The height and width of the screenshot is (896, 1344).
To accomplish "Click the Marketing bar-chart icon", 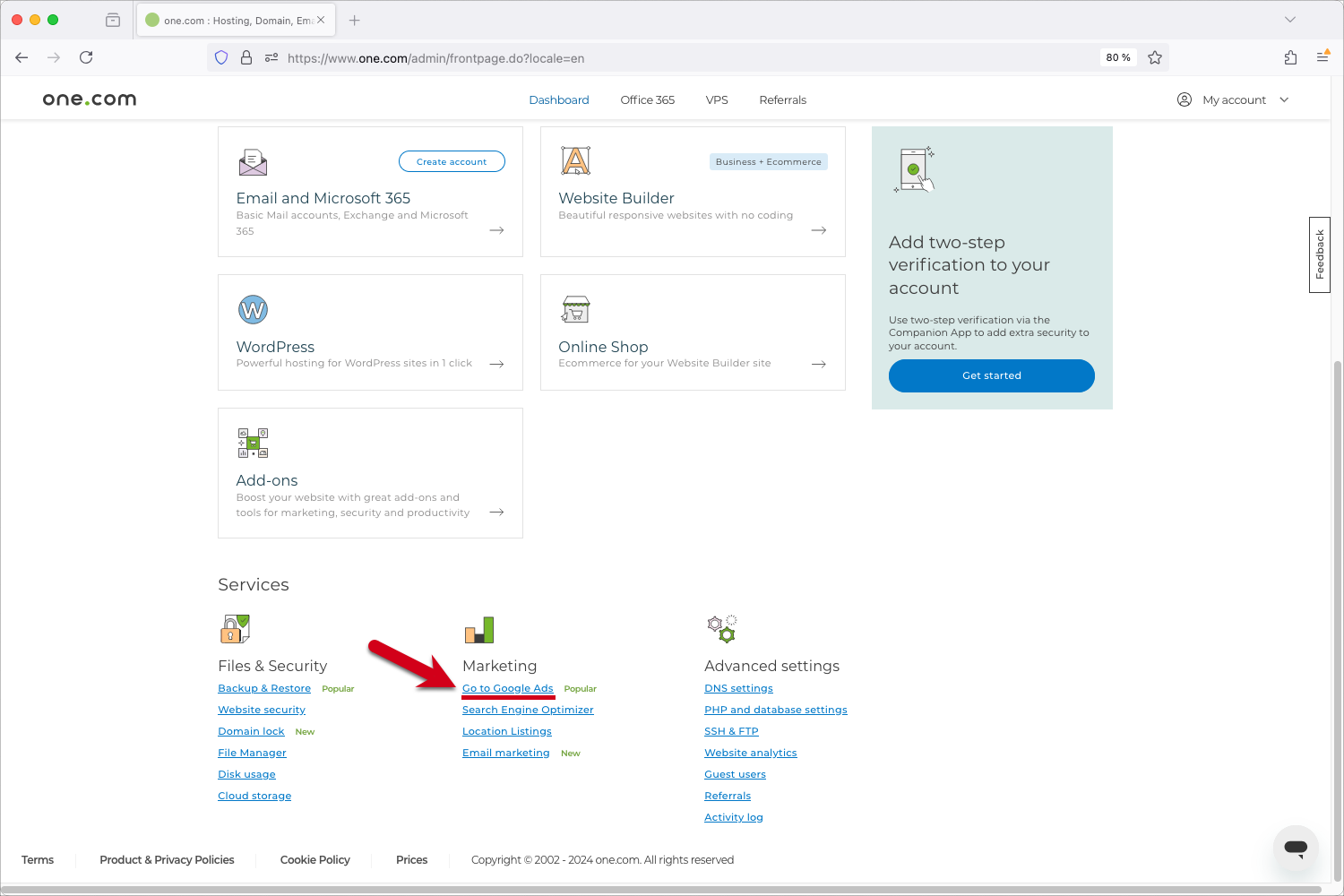I will tap(479, 630).
